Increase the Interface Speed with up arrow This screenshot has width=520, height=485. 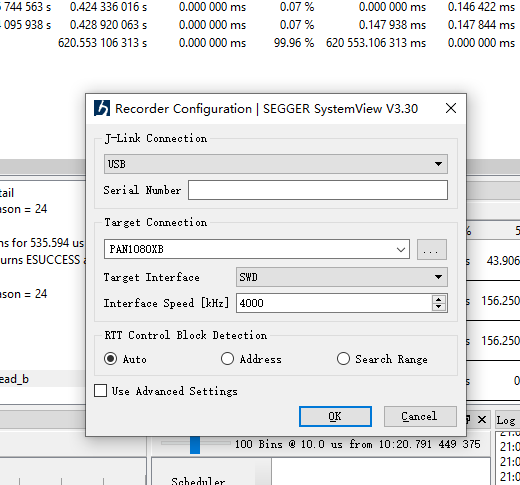pos(439,299)
